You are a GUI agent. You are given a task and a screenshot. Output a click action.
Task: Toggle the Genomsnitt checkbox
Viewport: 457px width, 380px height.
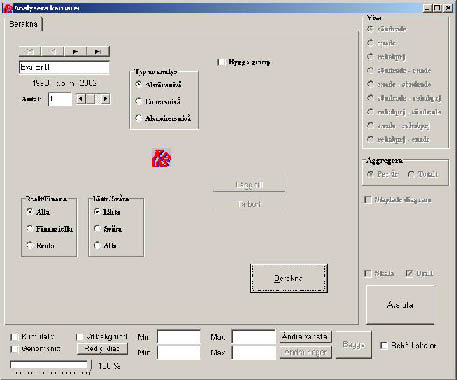point(14,349)
